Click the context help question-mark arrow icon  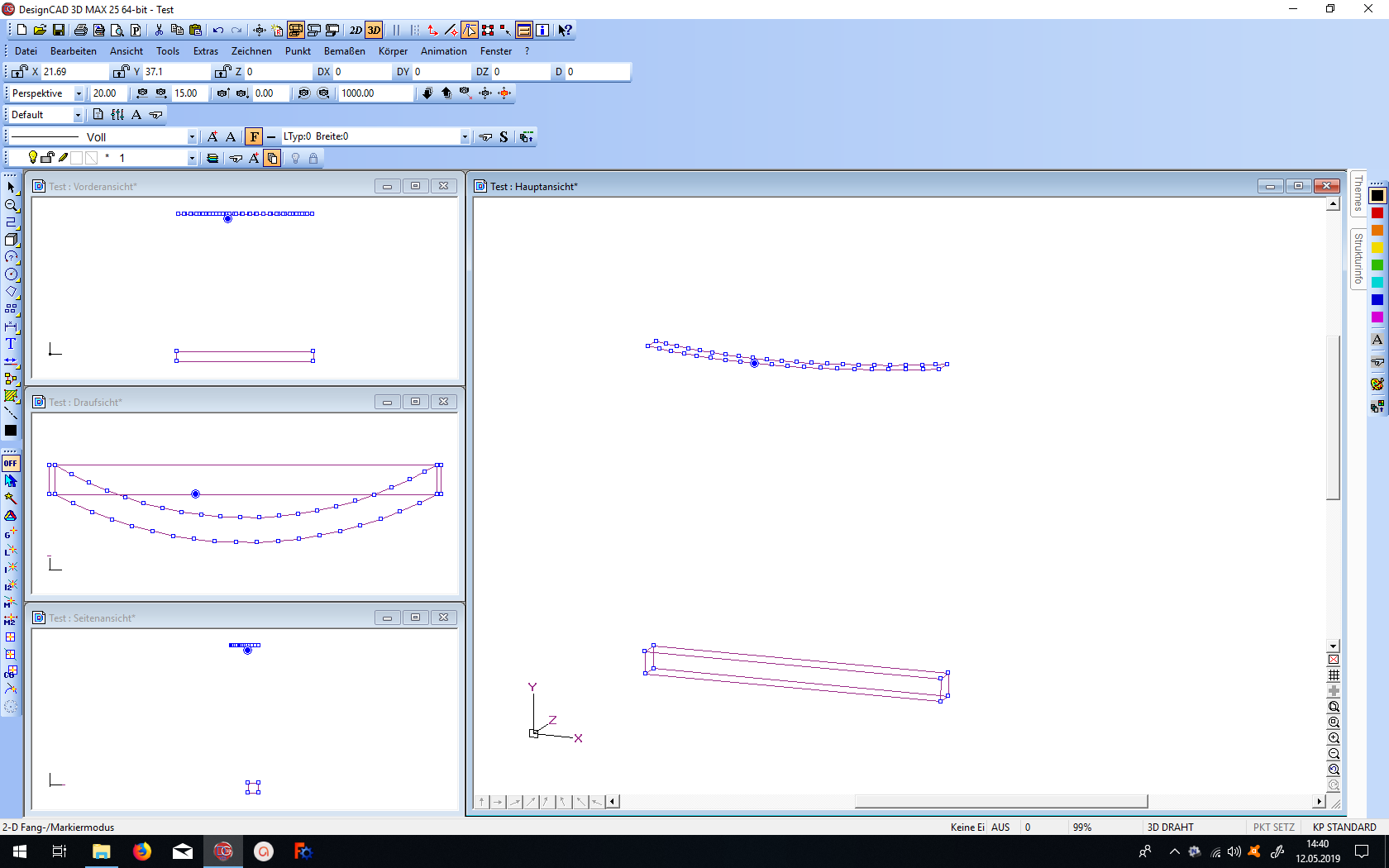point(565,30)
